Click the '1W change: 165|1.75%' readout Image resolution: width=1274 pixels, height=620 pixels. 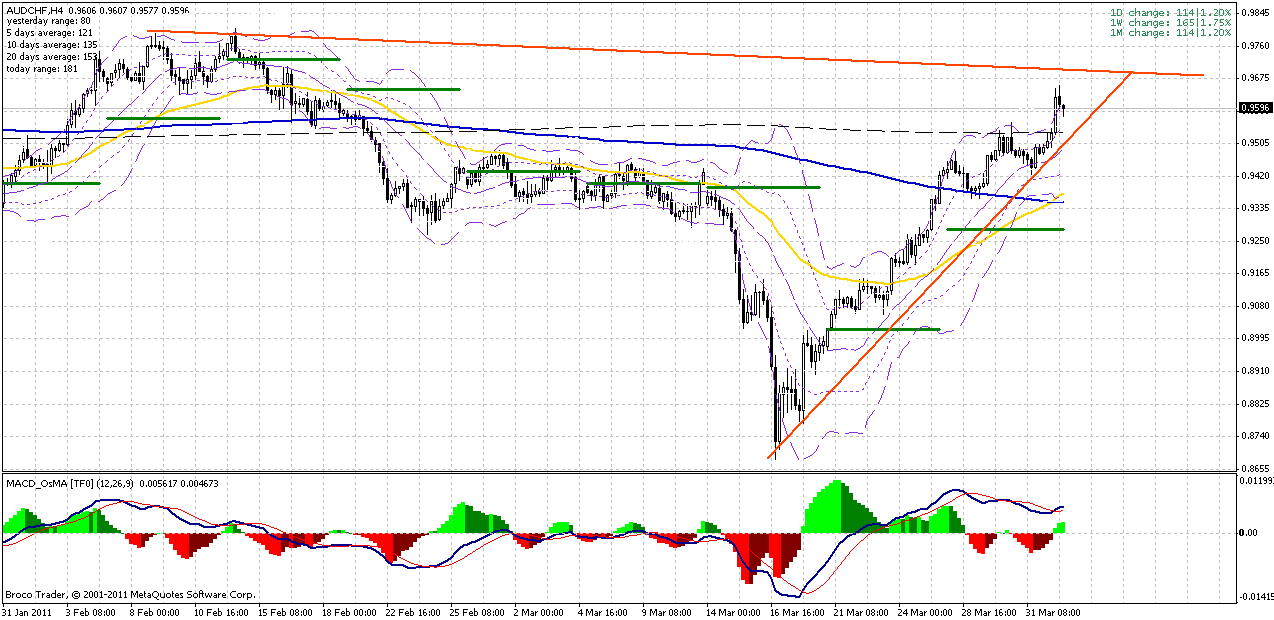1171,22
